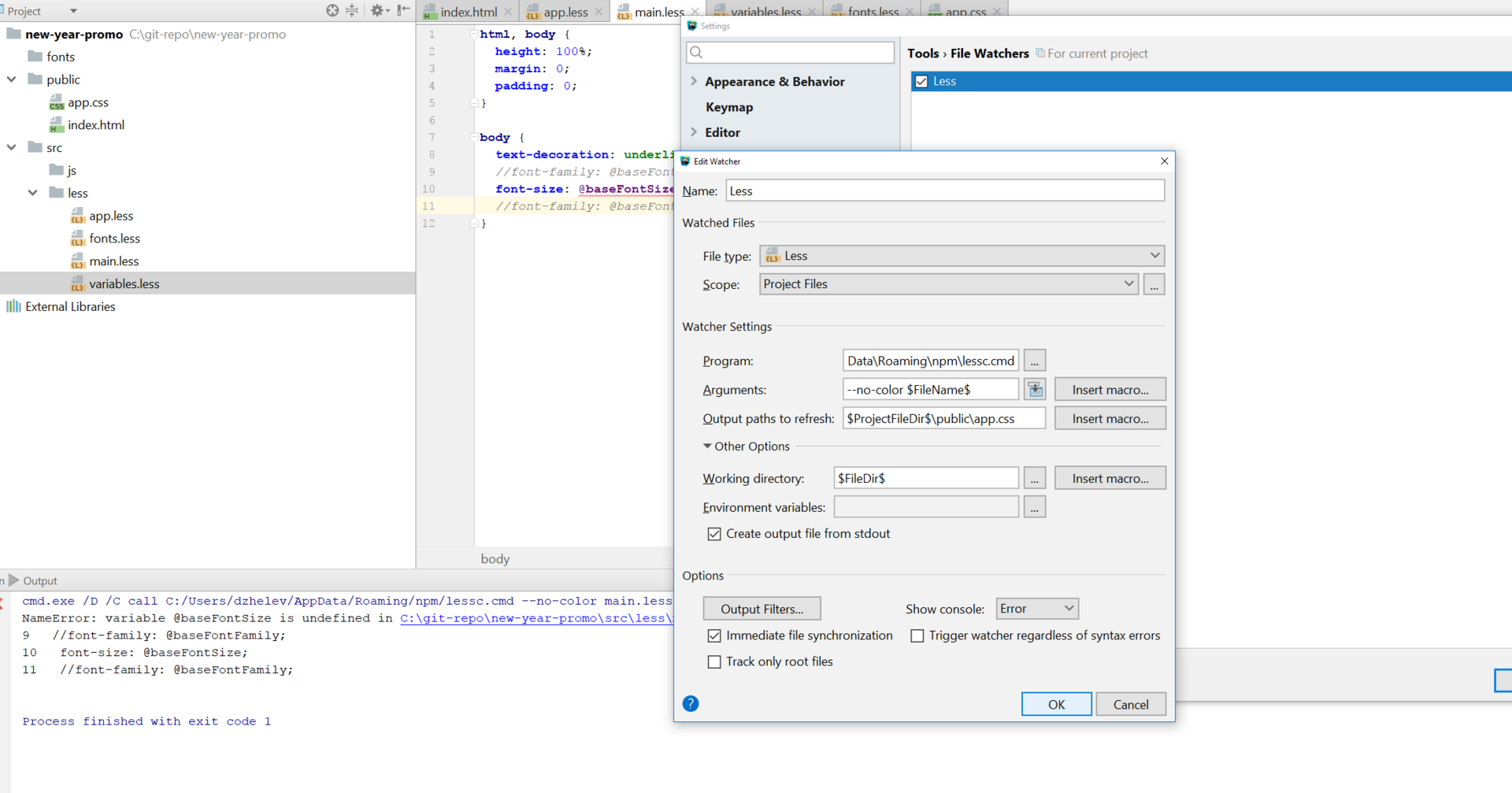1512x793 pixels.
Task: Toggle code fold marker on body line
Action: click(x=473, y=137)
